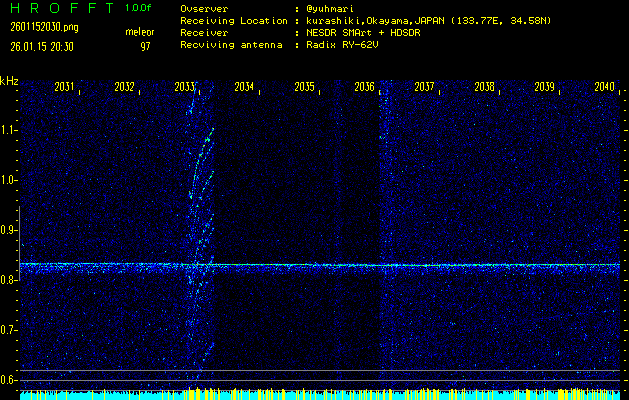
Task: Select the 2040 time marker
Action: tap(604, 87)
